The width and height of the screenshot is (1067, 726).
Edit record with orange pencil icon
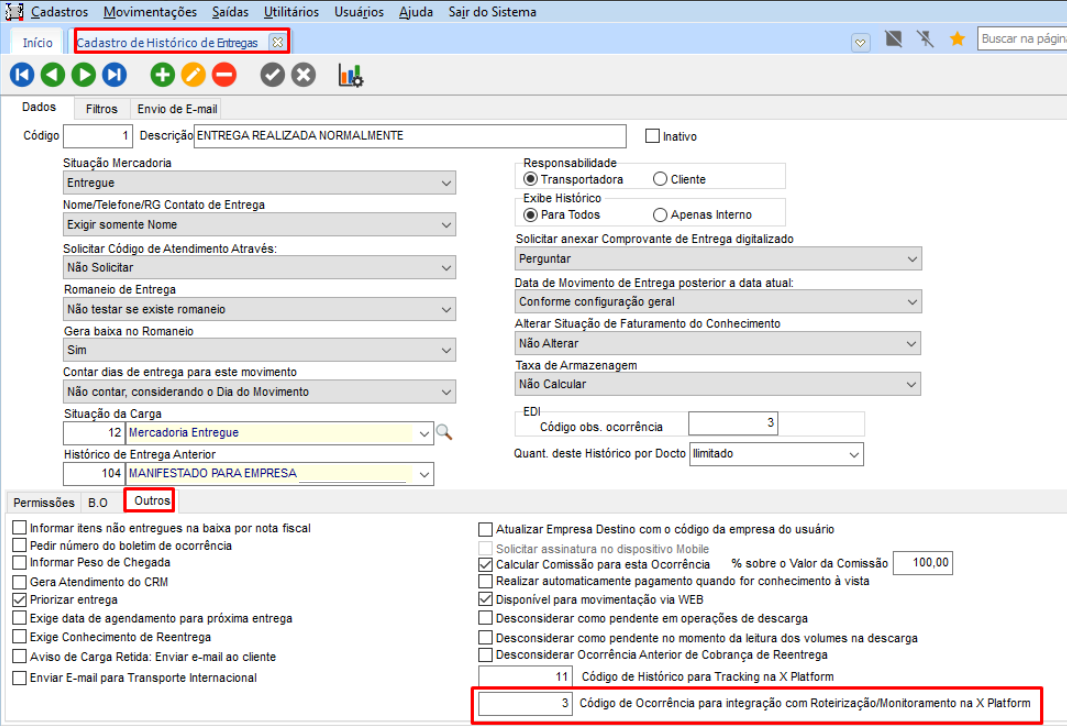pyautogui.click(x=193, y=75)
